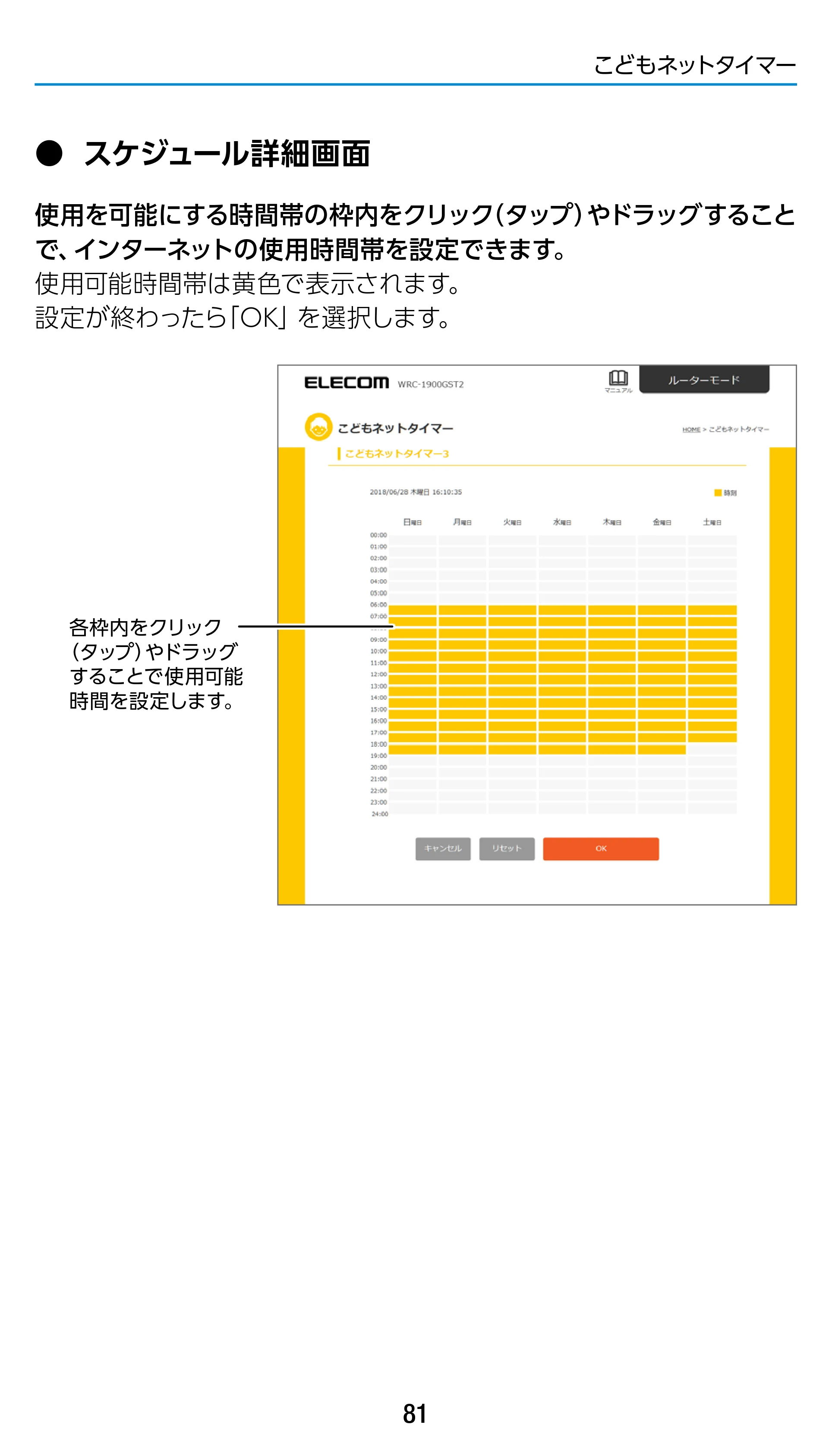This screenshot has height=1456, width=832.
Task: Toggle the Wednesday 12:00 yellow cell
Action: point(562,680)
